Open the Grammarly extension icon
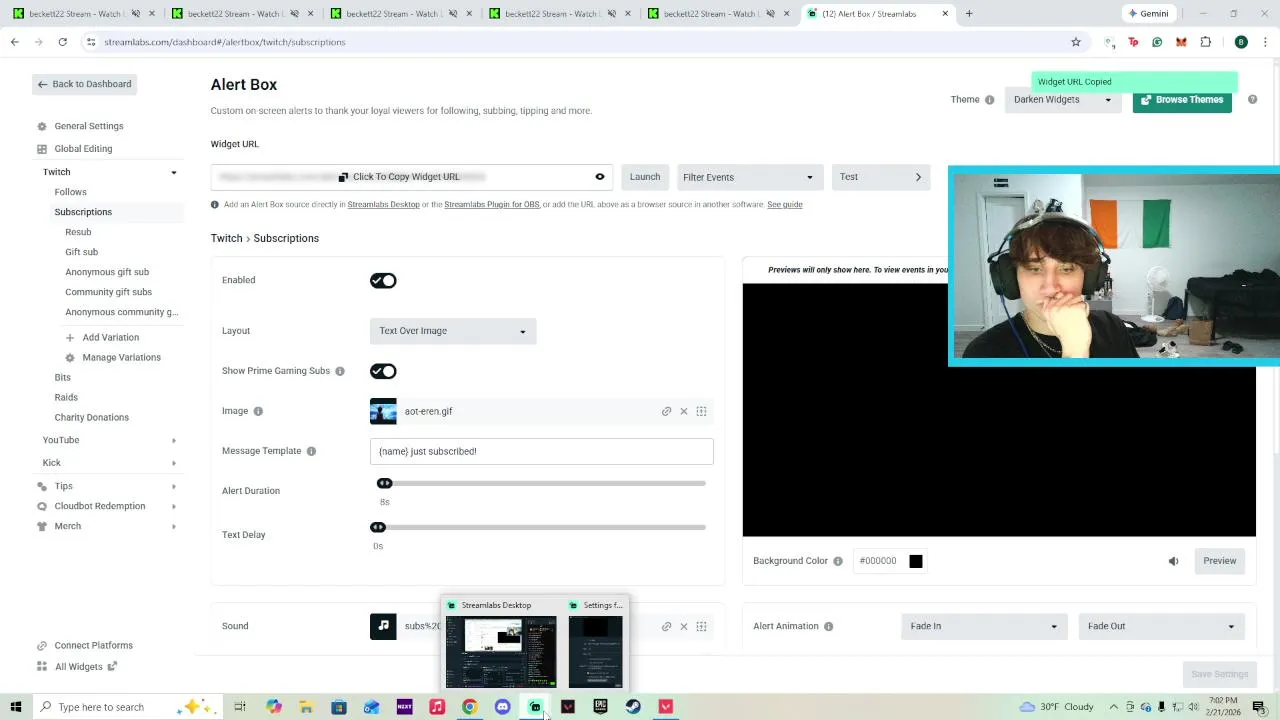The height and width of the screenshot is (720, 1280). (x=1157, y=42)
